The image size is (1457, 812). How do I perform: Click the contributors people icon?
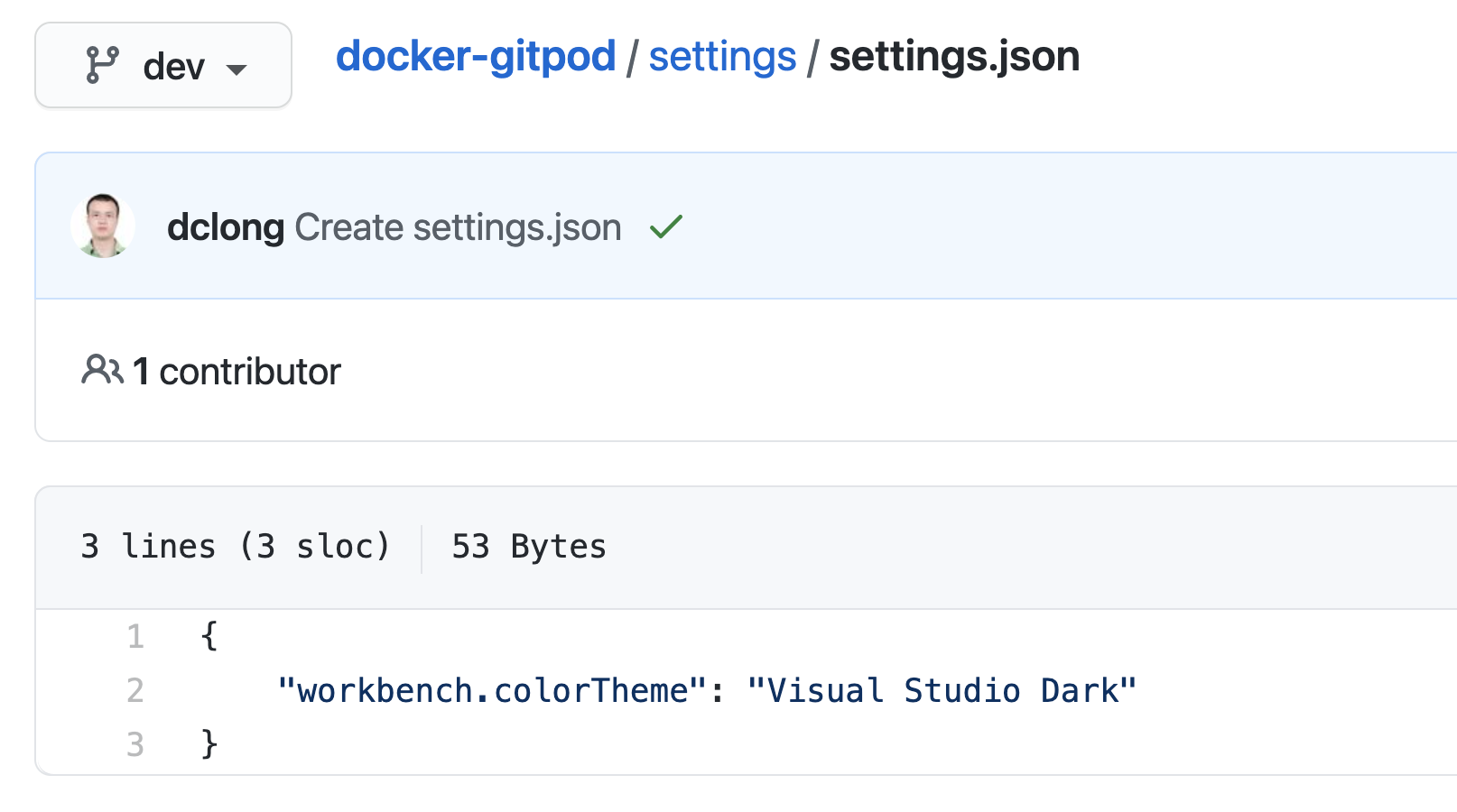[x=102, y=370]
